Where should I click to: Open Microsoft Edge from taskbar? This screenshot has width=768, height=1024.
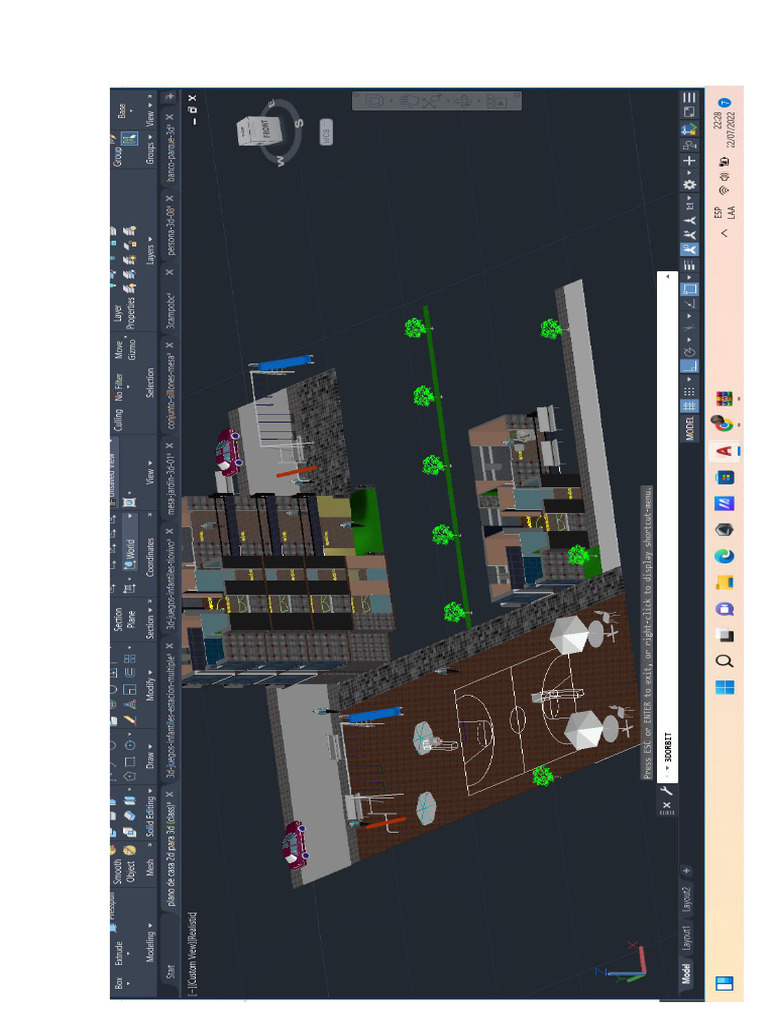(x=724, y=556)
